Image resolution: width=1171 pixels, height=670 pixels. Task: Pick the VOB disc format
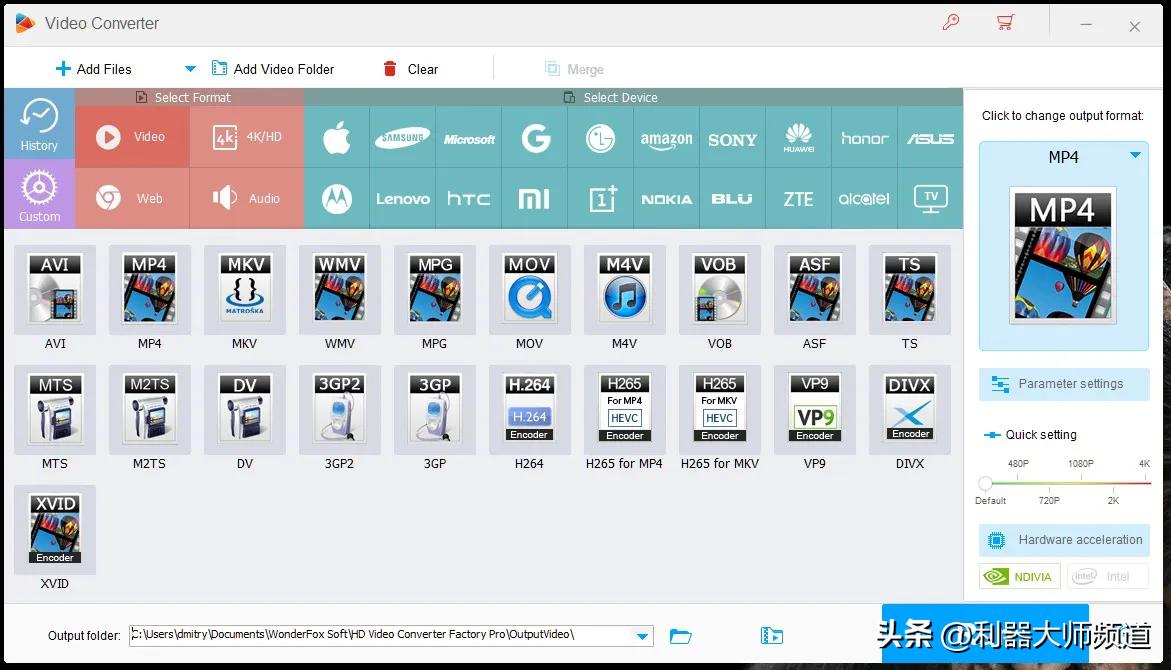pos(719,289)
